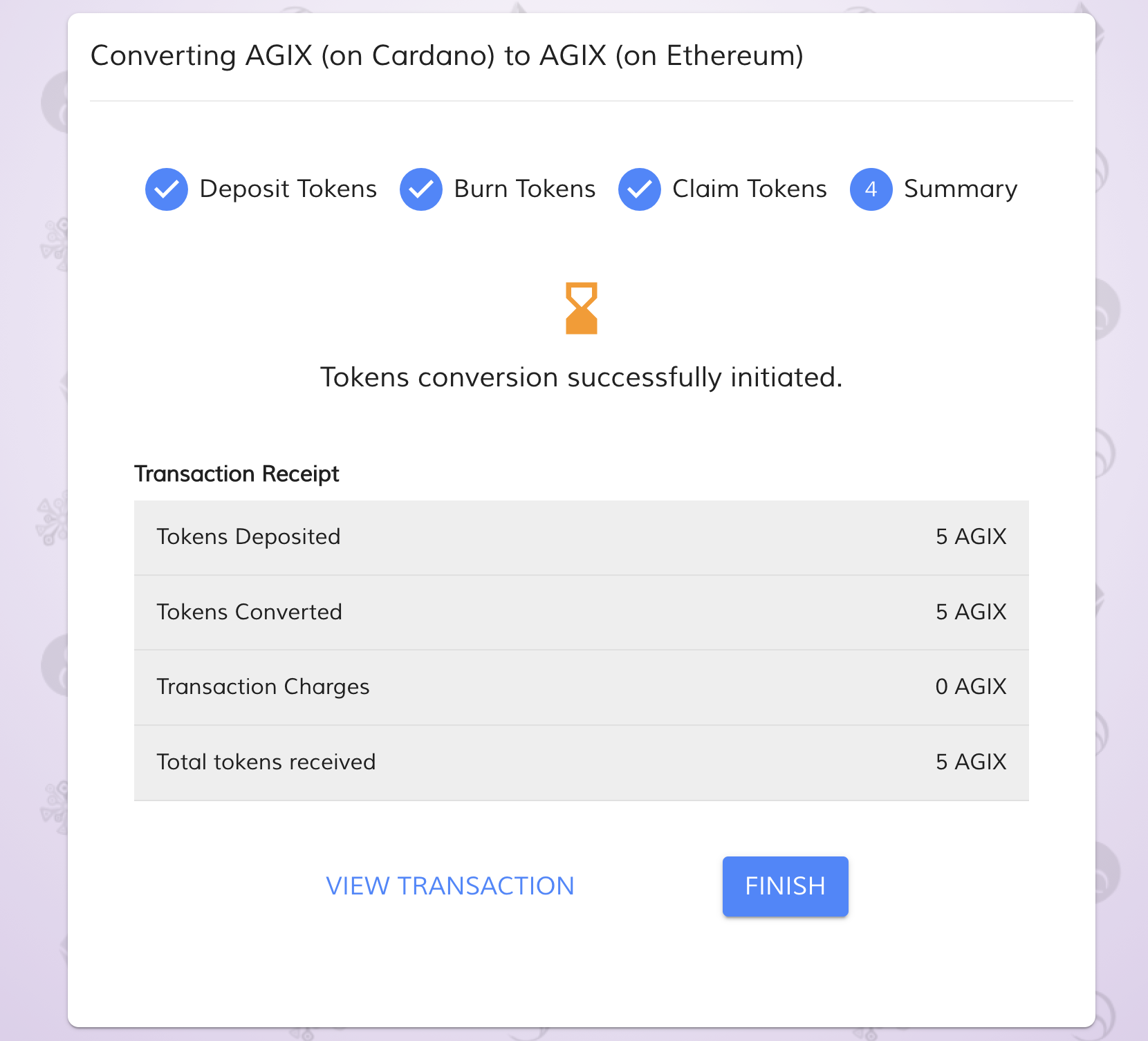Image resolution: width=1148 pixels, height=1041 pixels.
Task: Click the Deposit Tokens checkmark icon
Action: [x=167, y=189]
